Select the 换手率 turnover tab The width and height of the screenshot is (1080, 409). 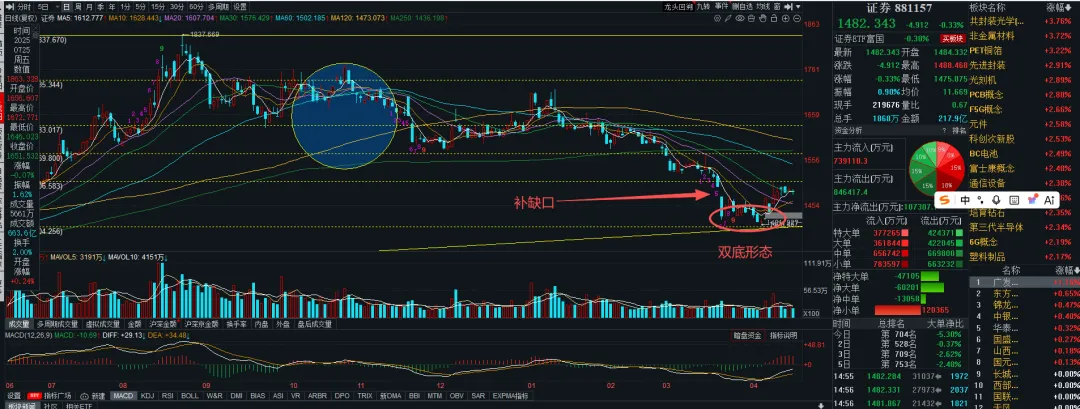pos(236,324)
